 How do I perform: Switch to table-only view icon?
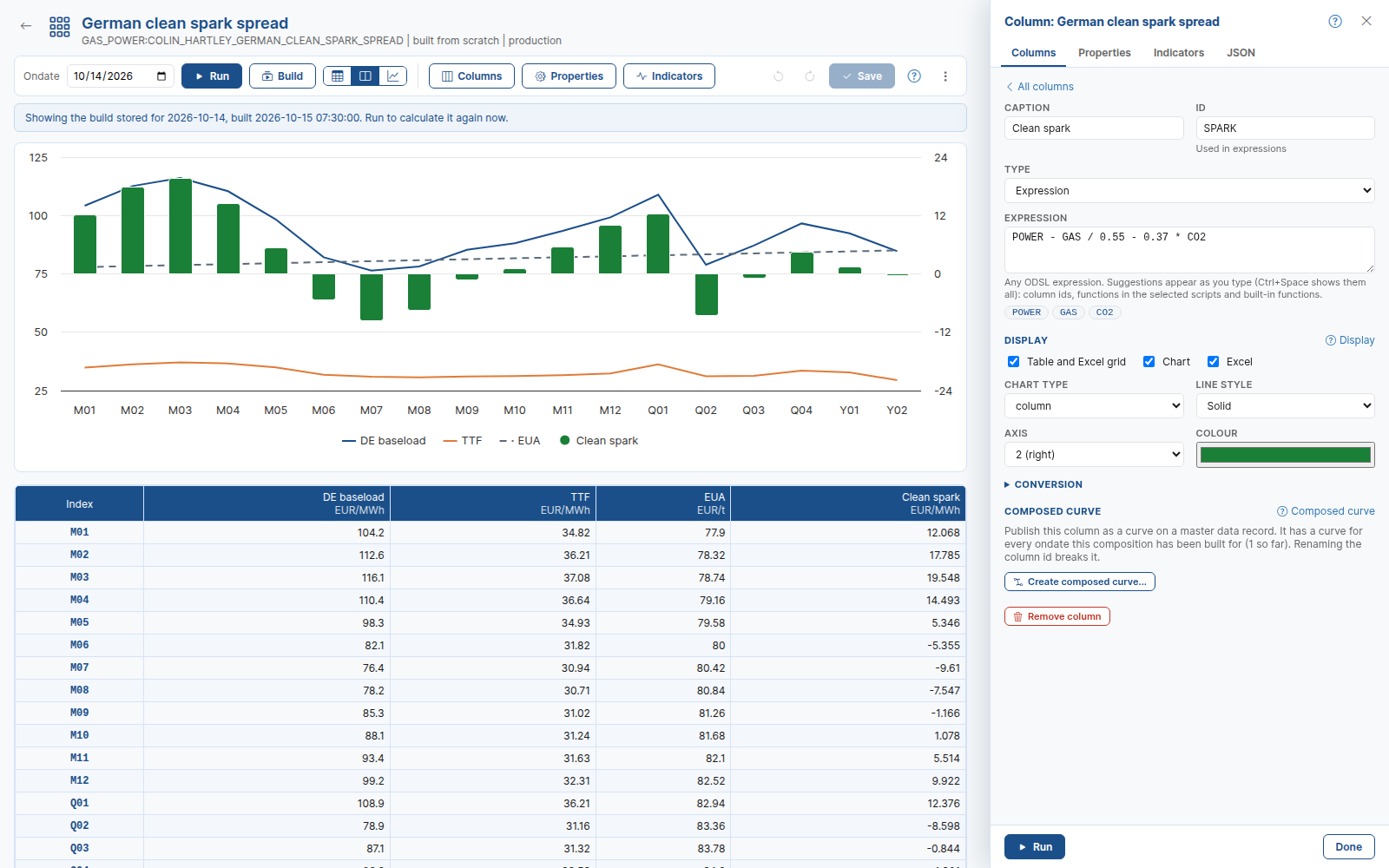[338, 76]
